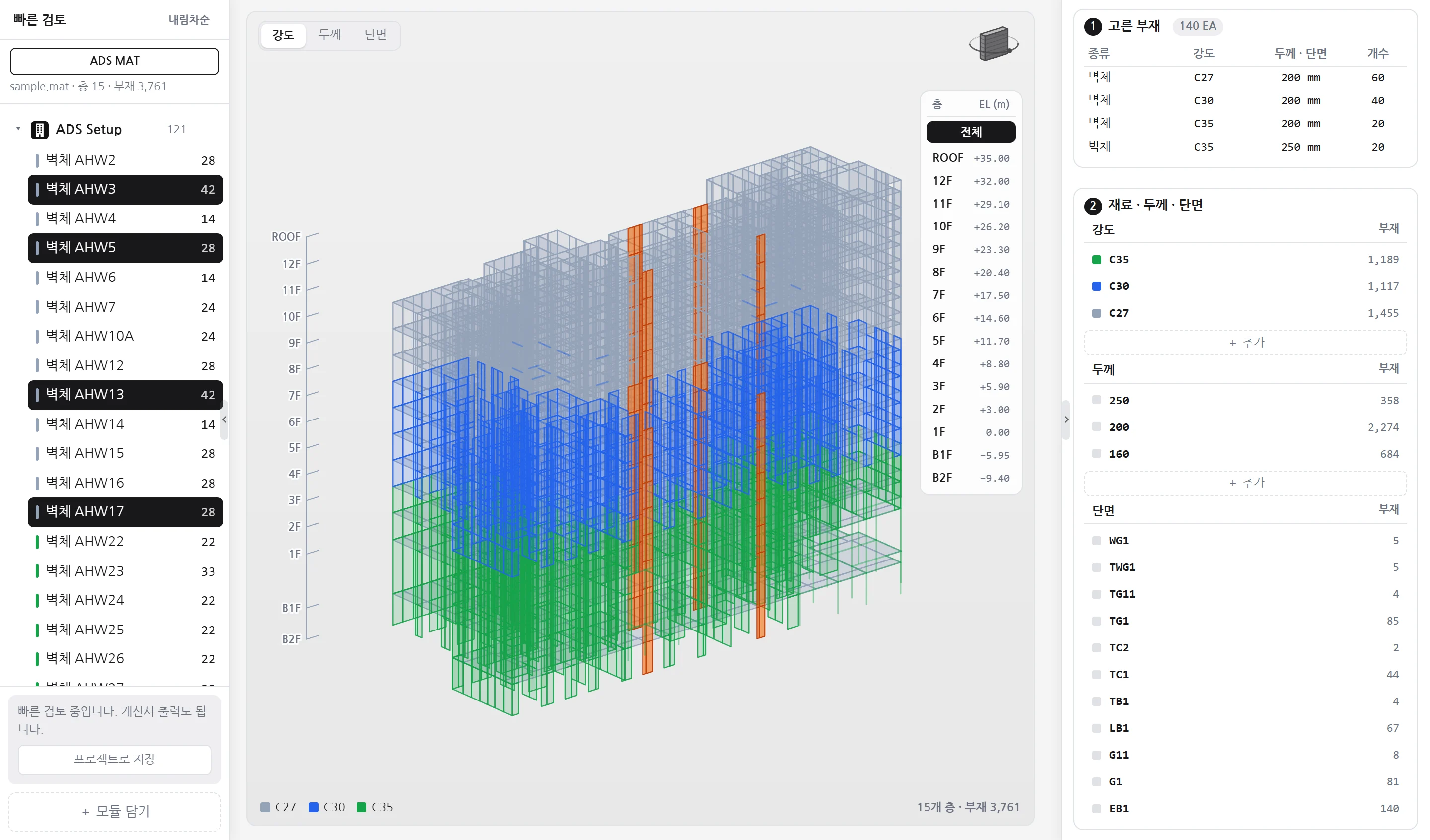
Task: Toggle the 200 thickness swatch checkbox
Action: (1097, 427)
